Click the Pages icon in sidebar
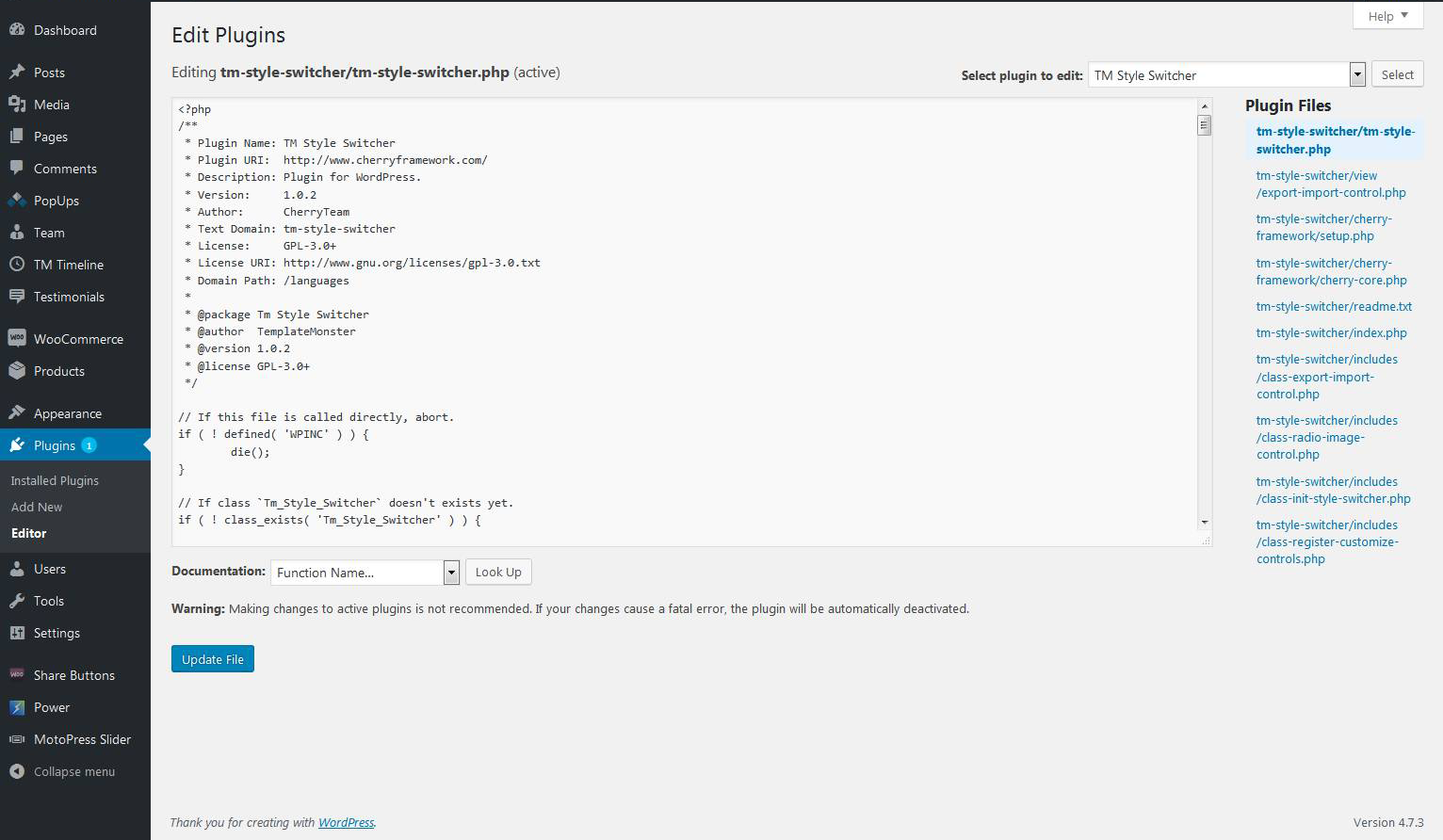Screen dimensions: 1443x840 coord(17,137)
